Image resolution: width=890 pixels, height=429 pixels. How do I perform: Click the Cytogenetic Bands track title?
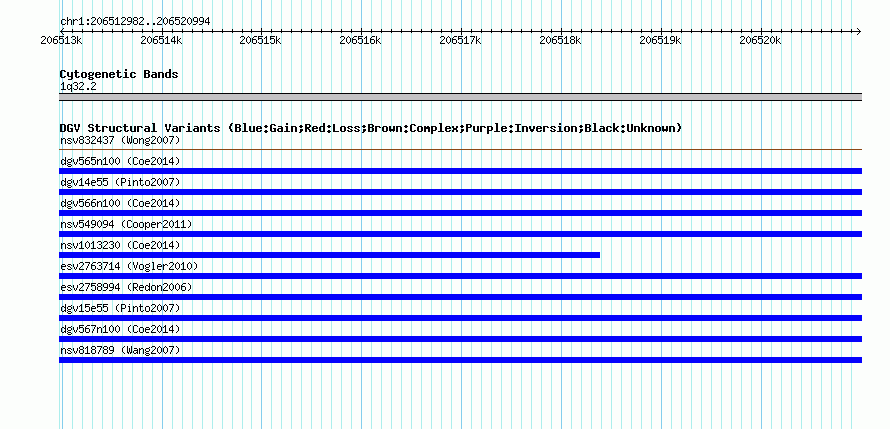pos(119,74)
